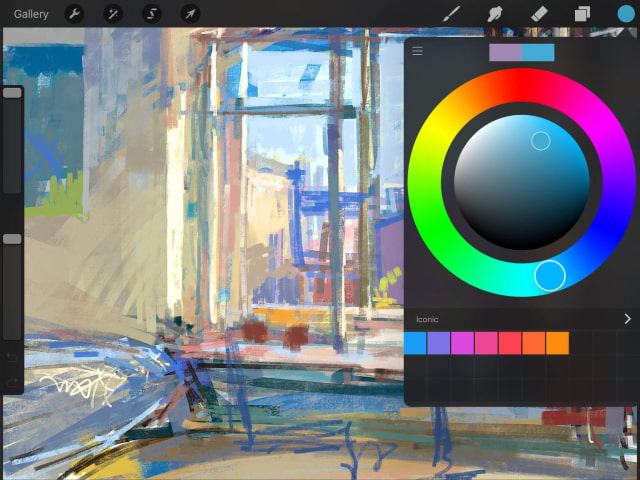Pick the red-orange palette swatch

point(533,343)
